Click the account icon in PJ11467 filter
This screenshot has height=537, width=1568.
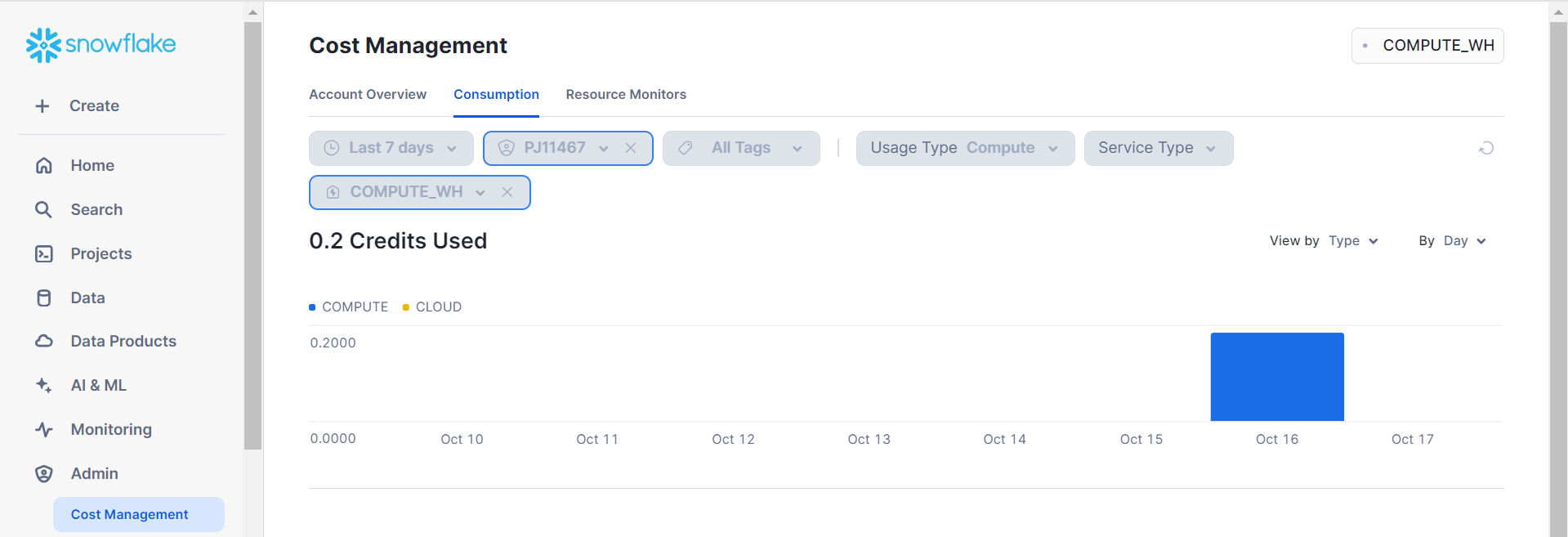click(507, 148)
